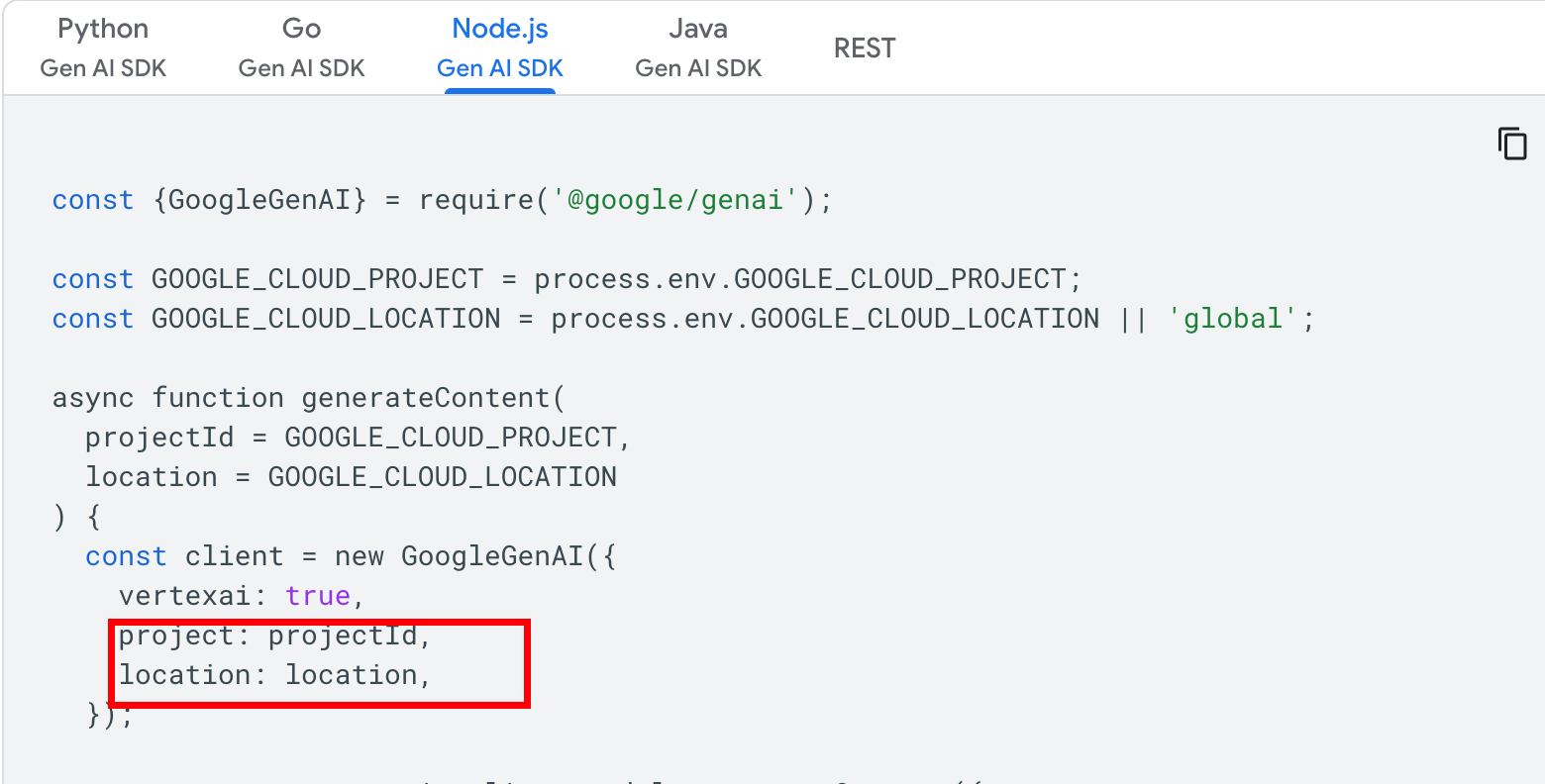
Task: Click new GoogleGenAI constructor call
Action: pyautogui.click(x=459, y=556)
